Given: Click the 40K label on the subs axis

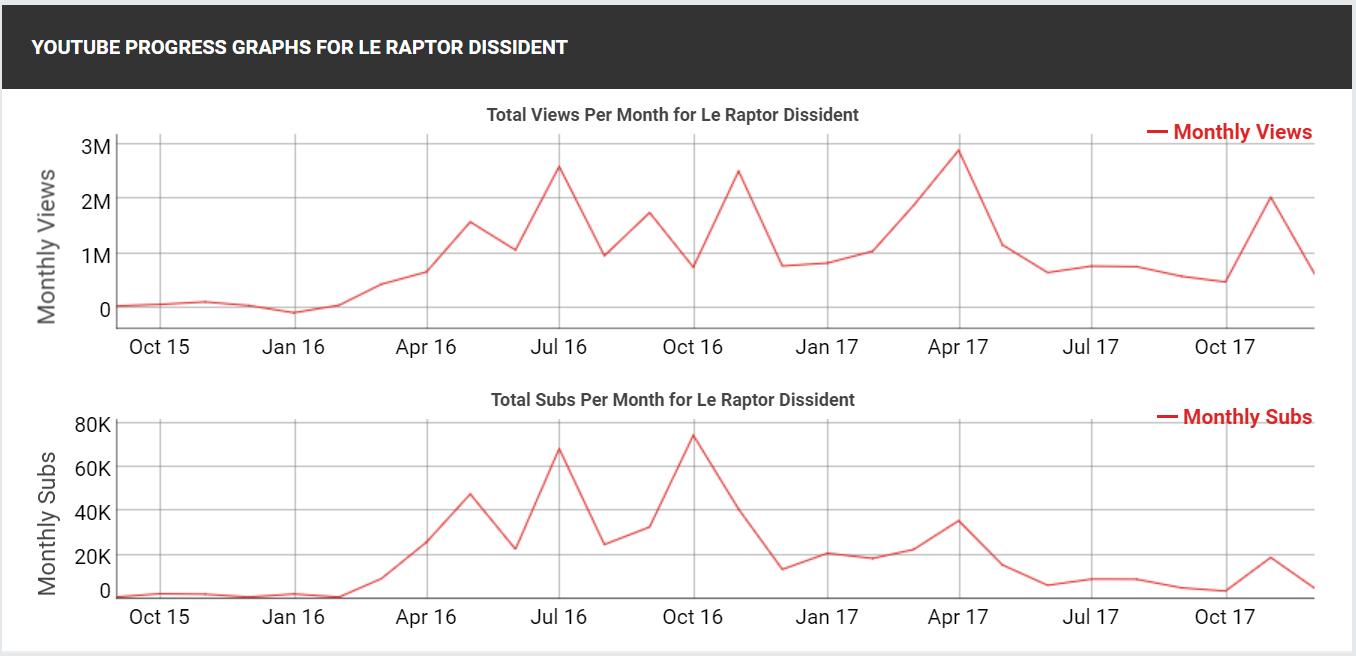Looking at the screenshot, I should click(93, 511).
